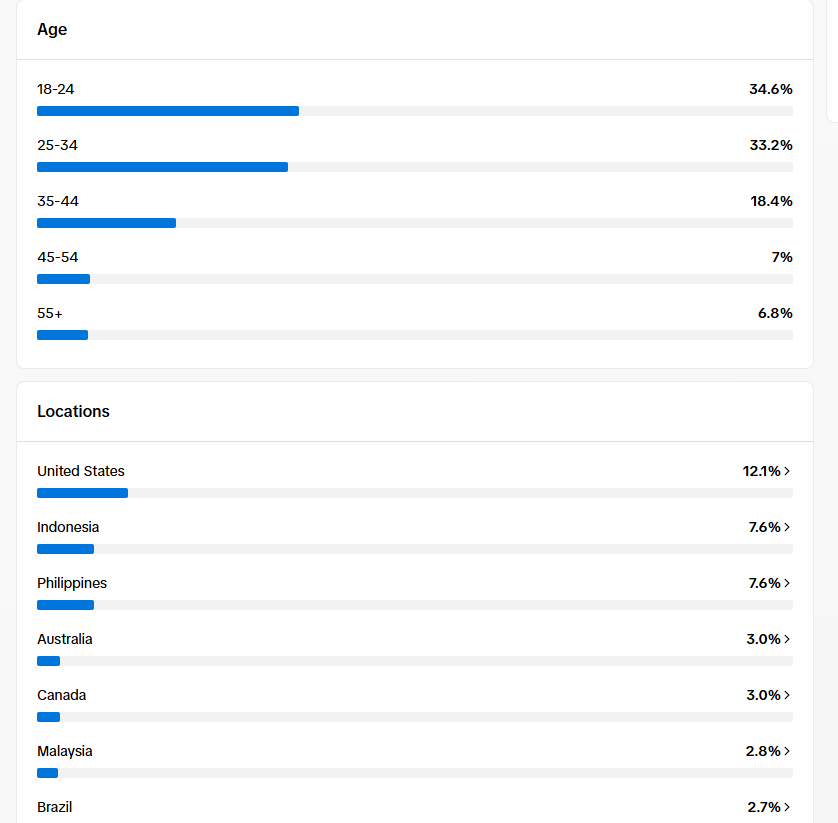The height and width of the screenshot is (823, 838).
Task: Click the Malaysia 2.8% percentage value
Action: click(763, 751)
